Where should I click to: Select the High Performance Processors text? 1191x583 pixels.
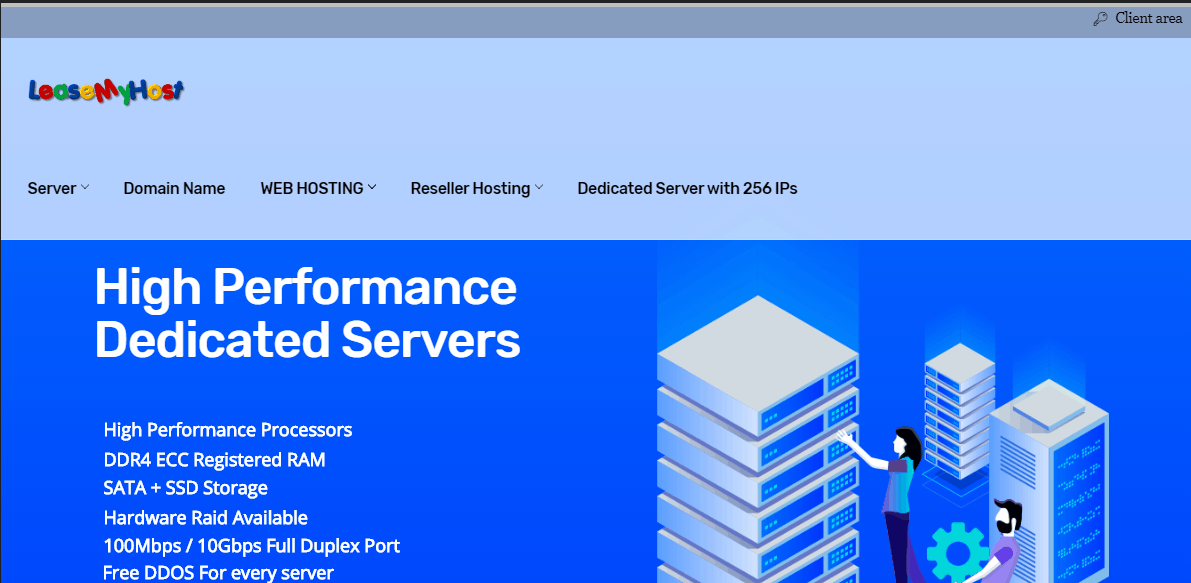(x=228, y=430)
